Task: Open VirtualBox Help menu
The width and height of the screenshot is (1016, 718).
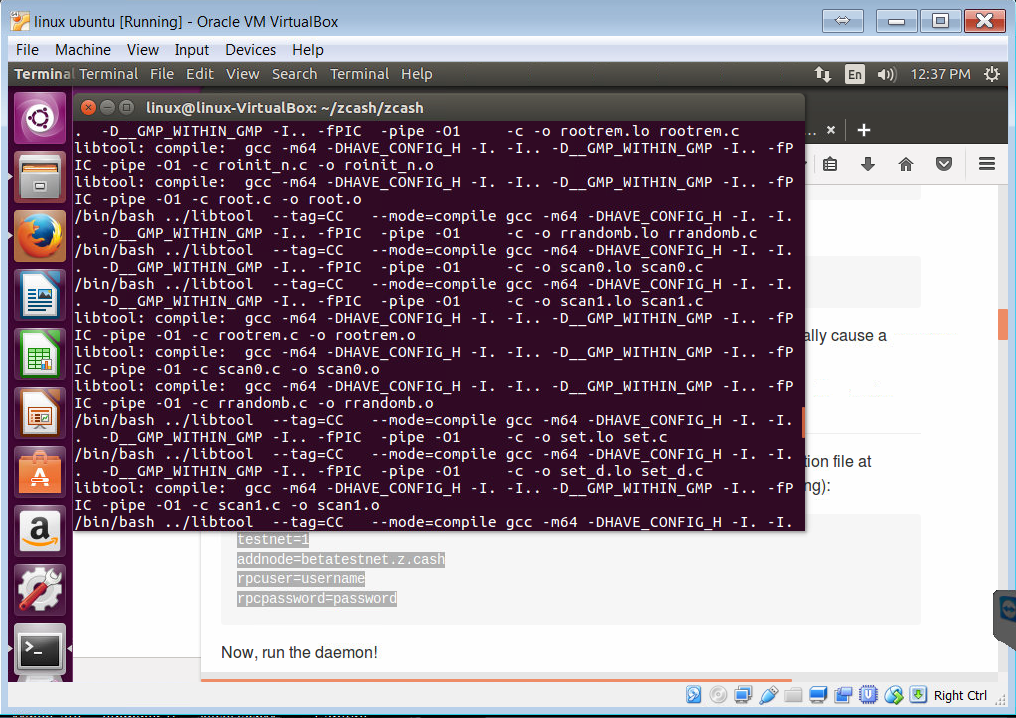Action: [x=308, y=50]
